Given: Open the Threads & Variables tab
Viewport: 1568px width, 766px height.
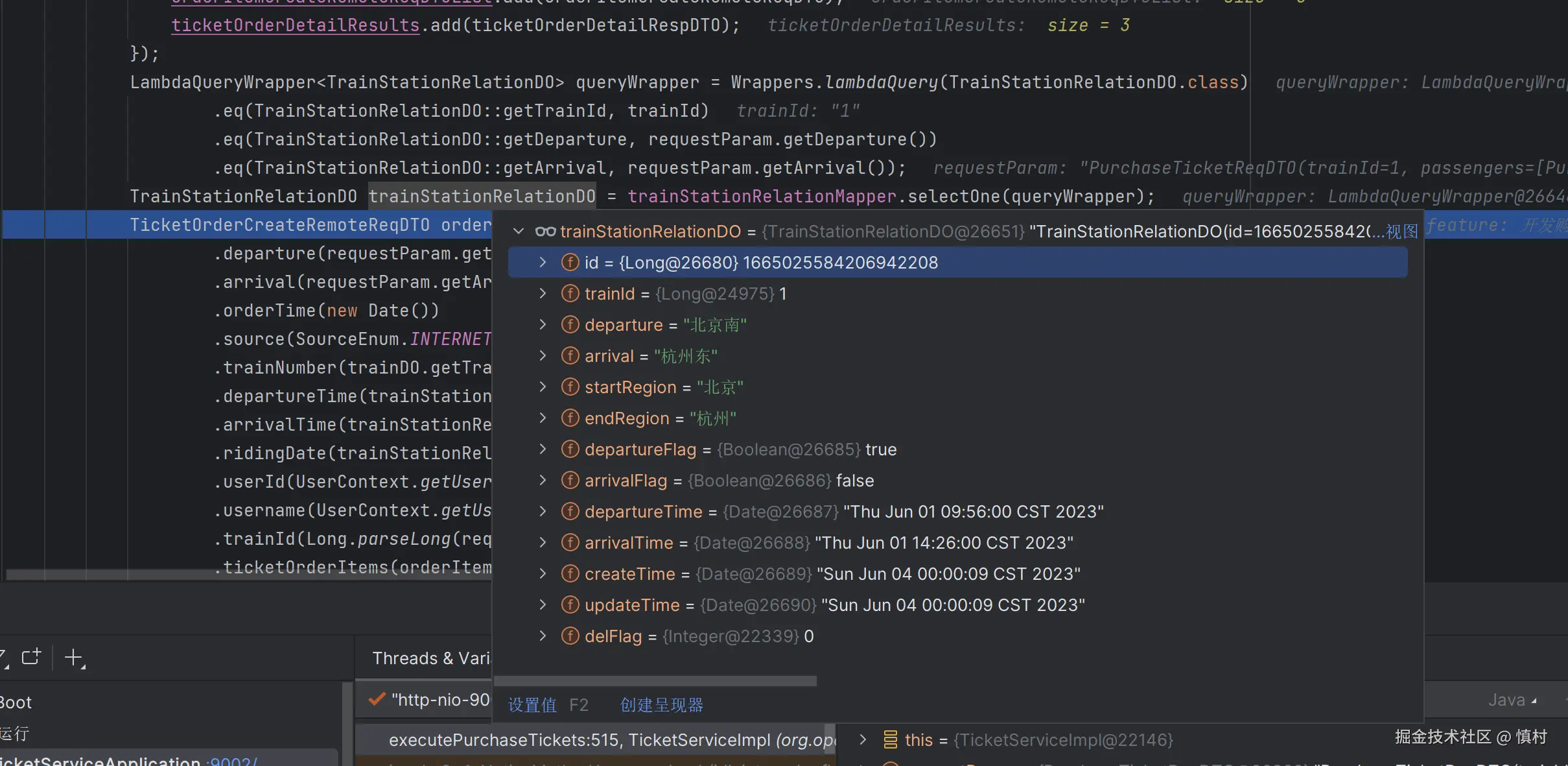Looking at the screenshot, I should coord(431,658).
